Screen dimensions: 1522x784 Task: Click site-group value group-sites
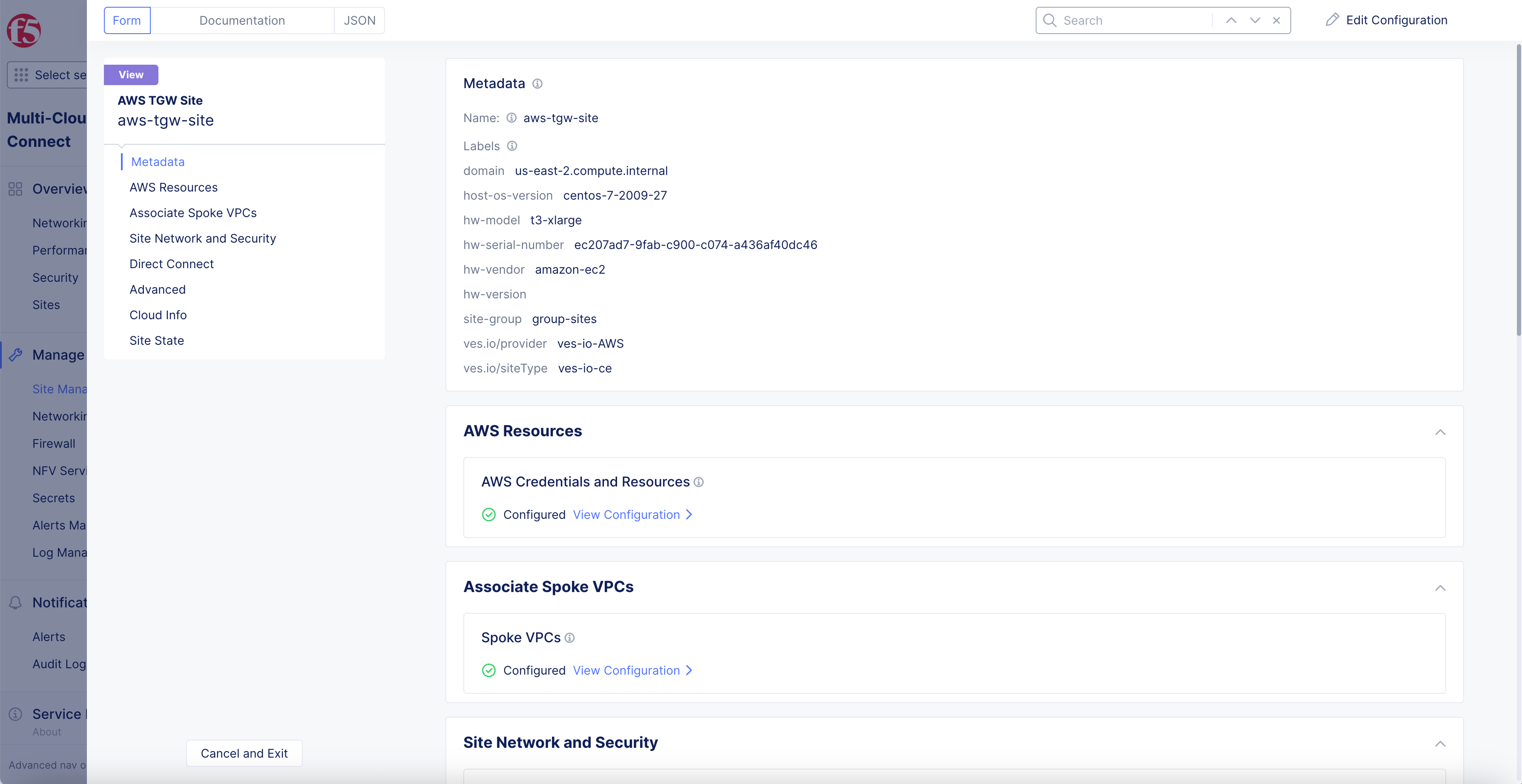(x=564, y=319)
